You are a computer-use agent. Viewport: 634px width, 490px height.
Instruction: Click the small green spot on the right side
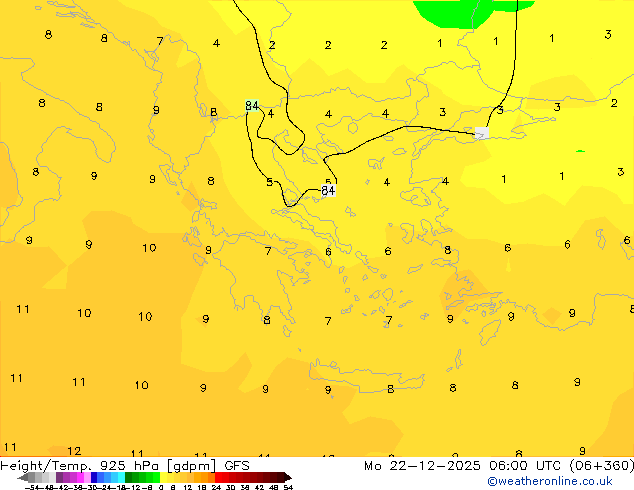coord(580,151)
